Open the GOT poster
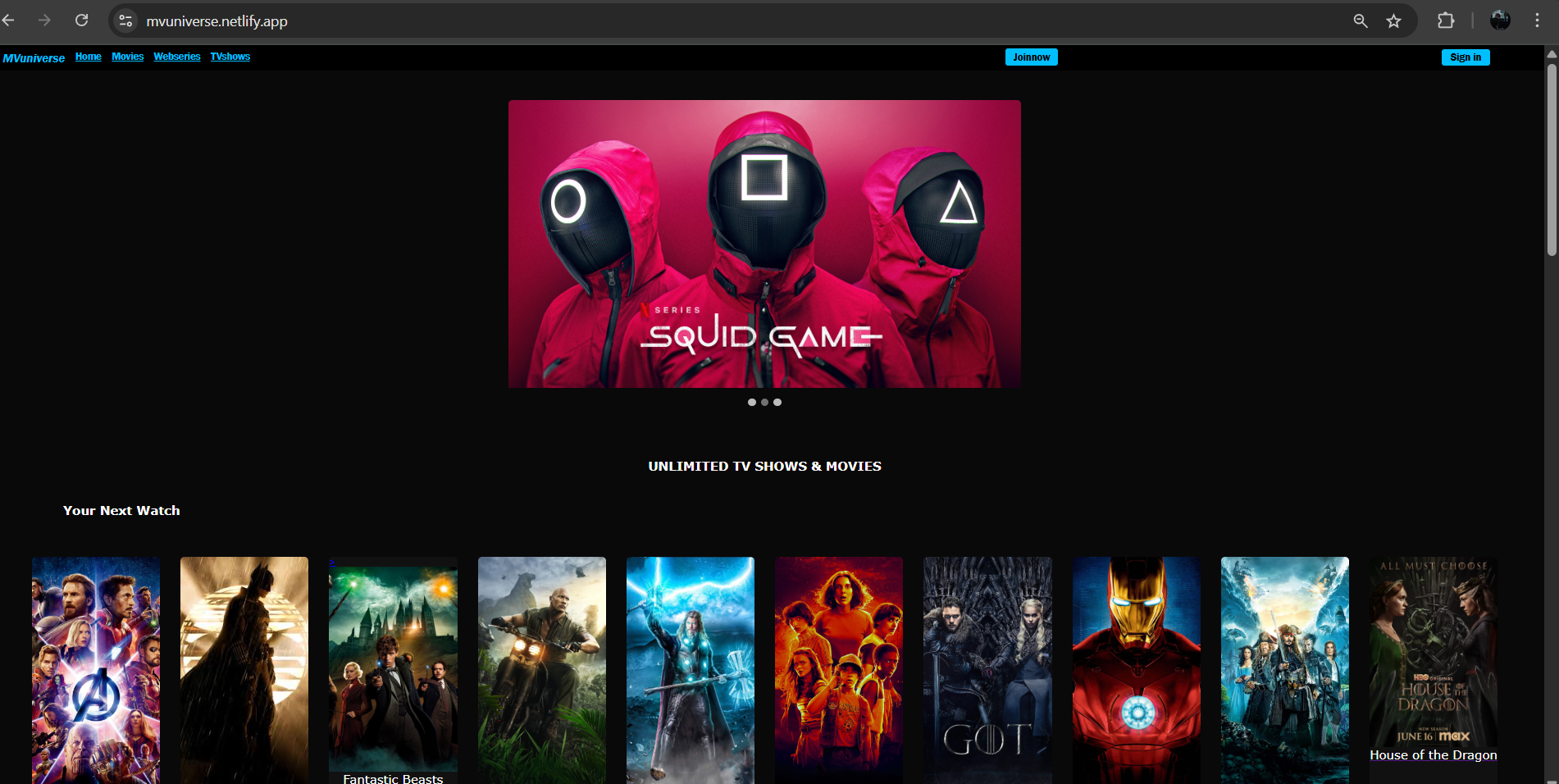The height and width of the screenshot is (784, 1559). point(987,671)
